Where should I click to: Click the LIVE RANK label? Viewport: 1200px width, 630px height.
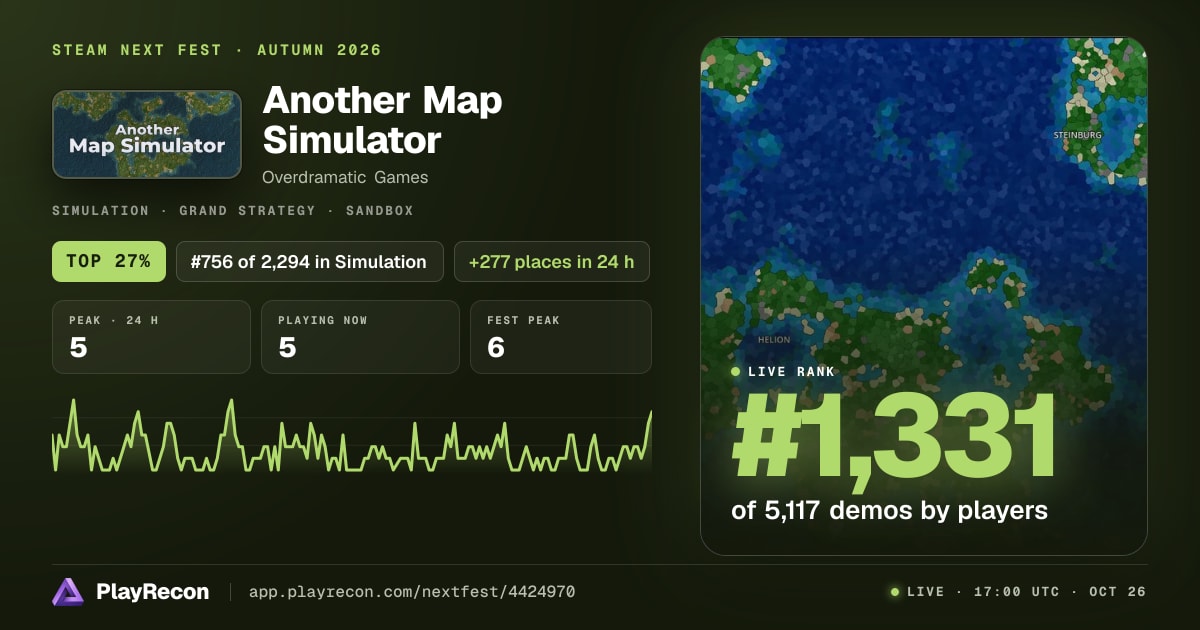point(791,372)
